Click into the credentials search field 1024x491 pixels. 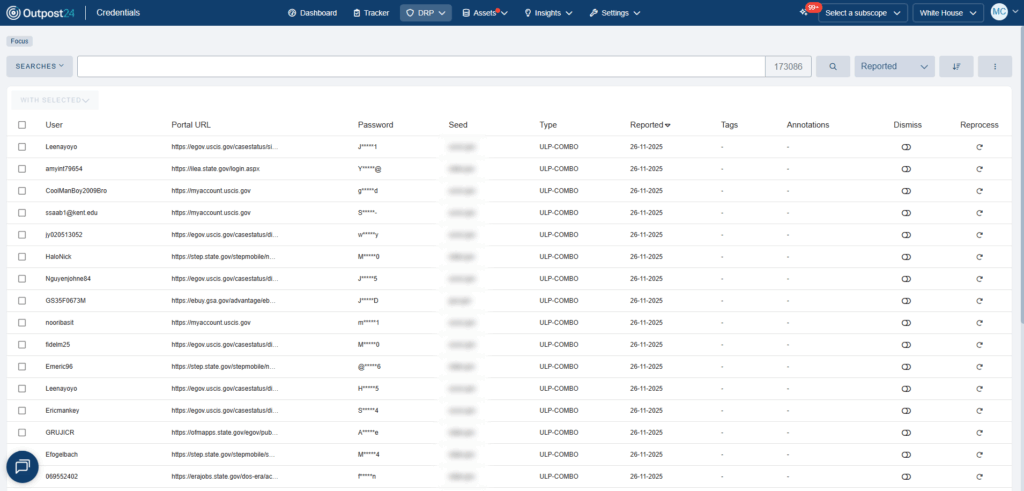click(420, 67)
